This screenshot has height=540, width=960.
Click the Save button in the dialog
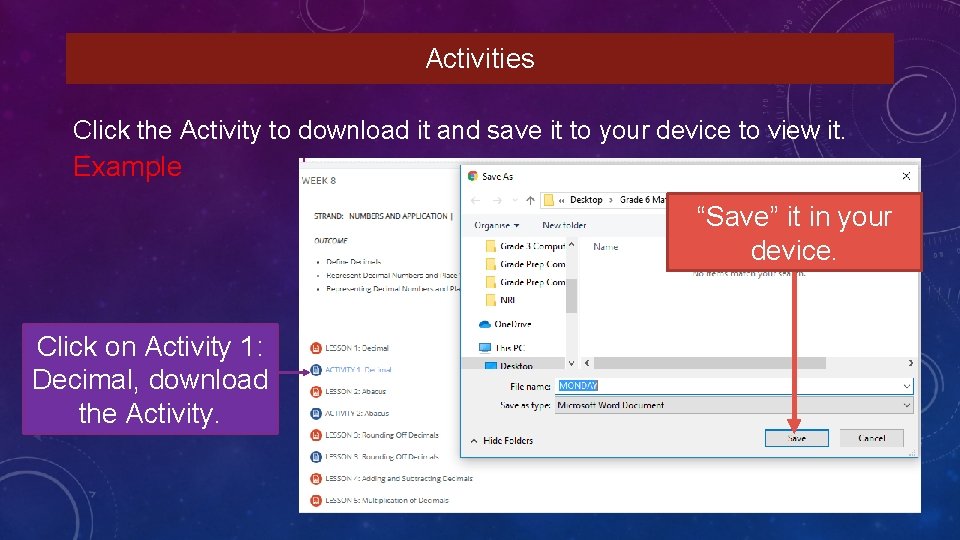[797, 438]
